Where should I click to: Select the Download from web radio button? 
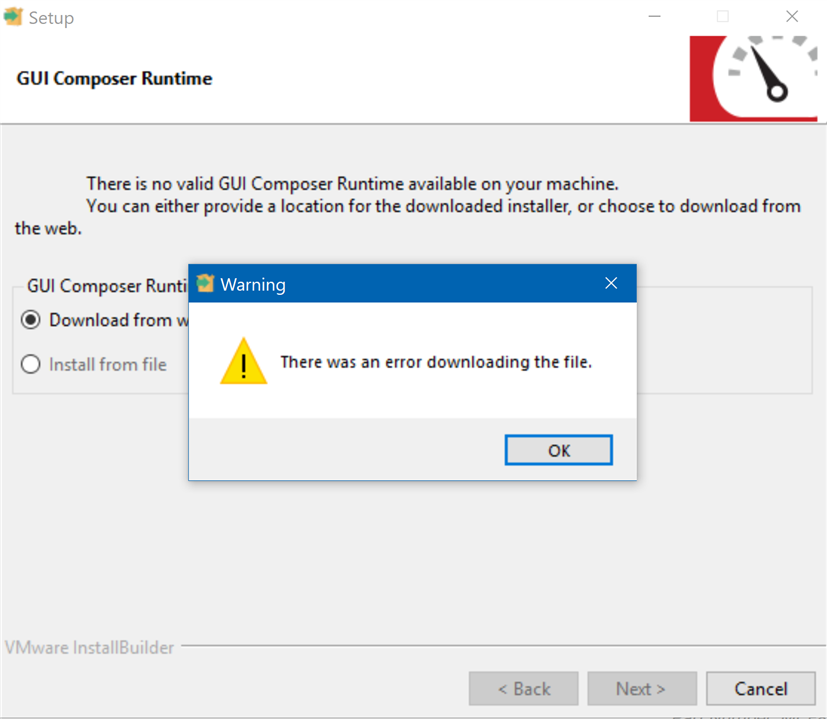tap(31, 320)
